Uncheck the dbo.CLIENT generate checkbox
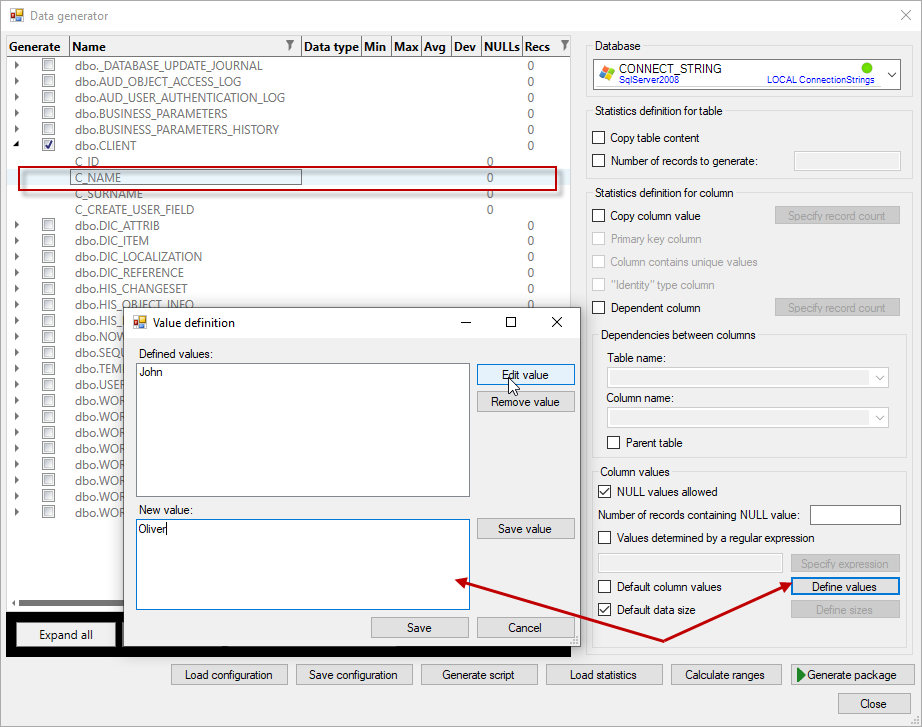Image resolution: width=922 pixels, height=727 pixels. click(49, 145)
